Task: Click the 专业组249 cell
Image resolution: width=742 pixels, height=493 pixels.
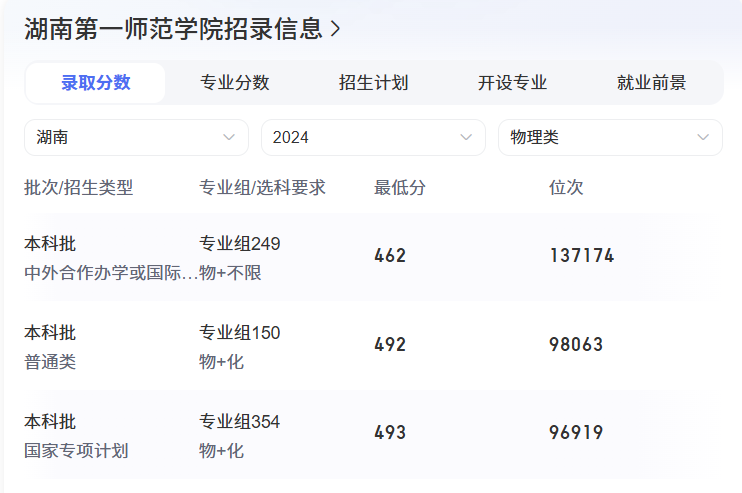Action: [x=239, y=244]
